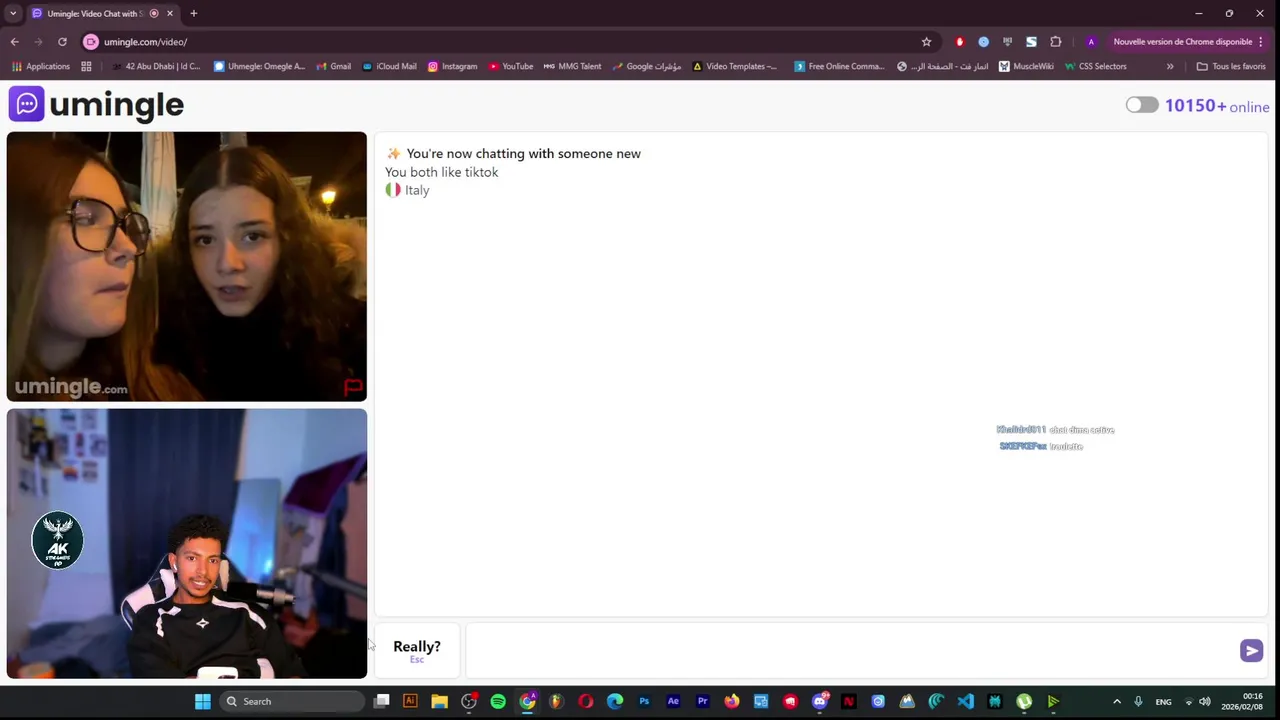Click the ENG language indicator
This screenshot has width=1280, height=720.
click(x=1163, y=702)
